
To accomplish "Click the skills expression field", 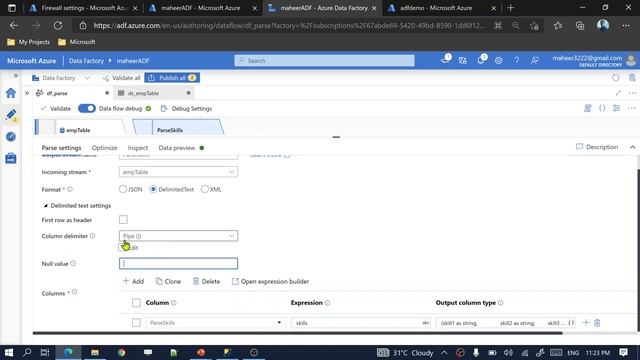I will click(x=360, y=323).
